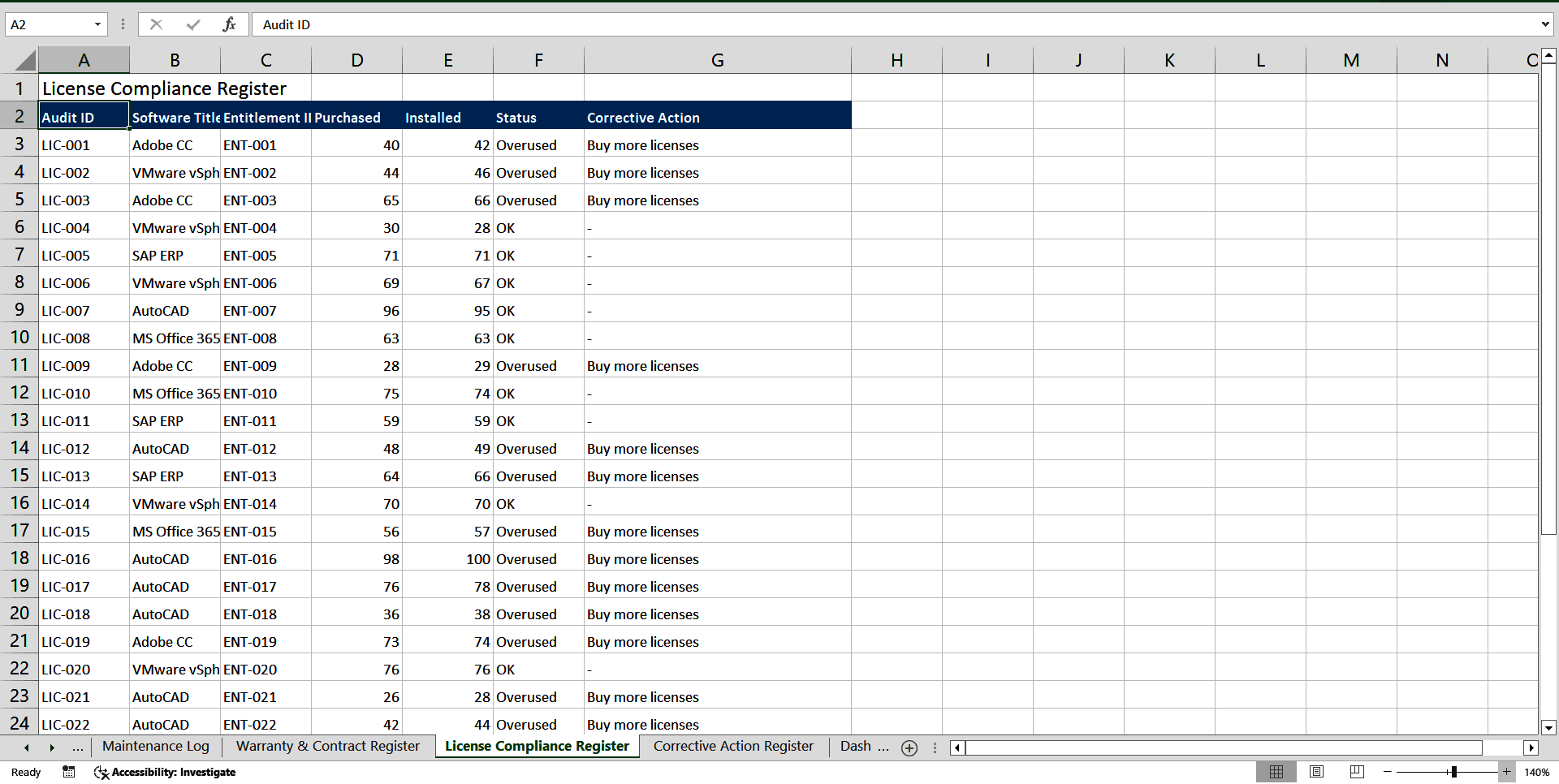Select row 1 header
1559x784 pixels.
tap(19, 88)
